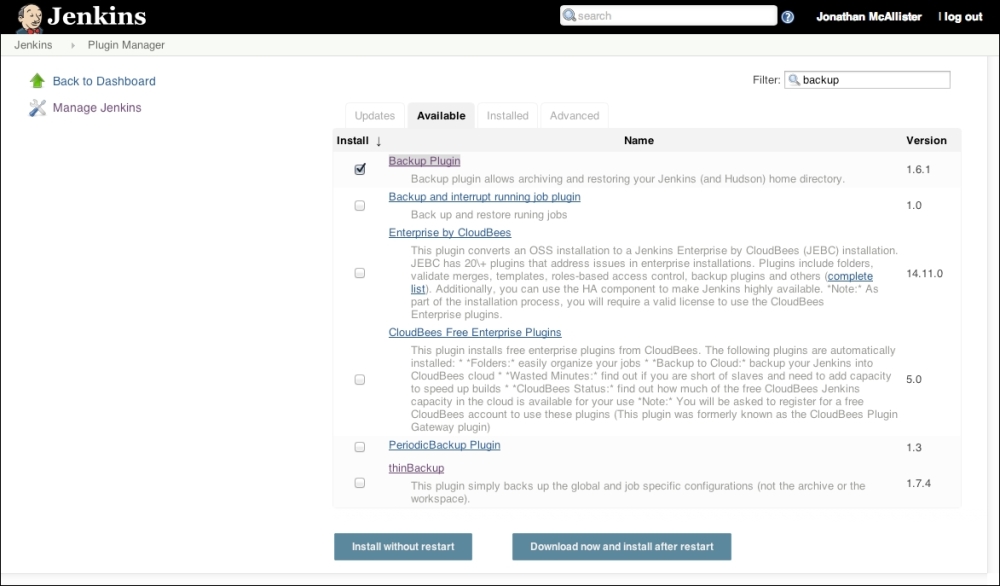Click the Jenkins butler logo icon

(x=29, y=18)
